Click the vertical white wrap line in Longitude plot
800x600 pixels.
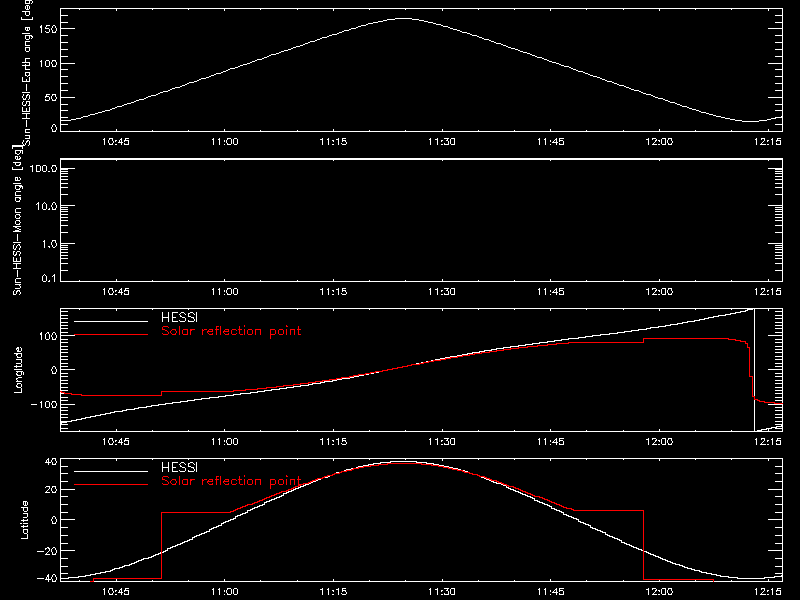pos(754,370)
